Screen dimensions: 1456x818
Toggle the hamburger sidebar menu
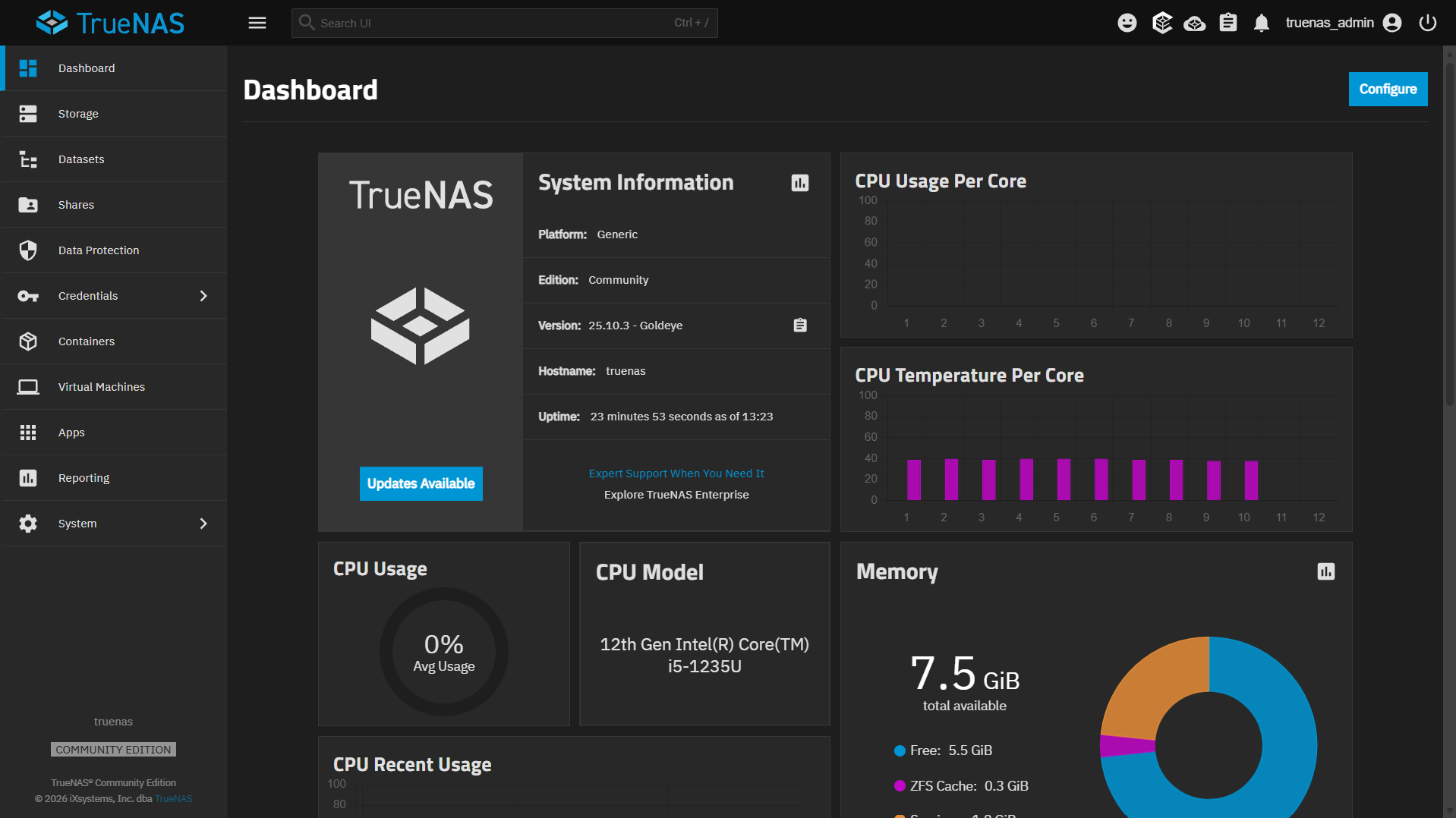click(x=257, y=23)
